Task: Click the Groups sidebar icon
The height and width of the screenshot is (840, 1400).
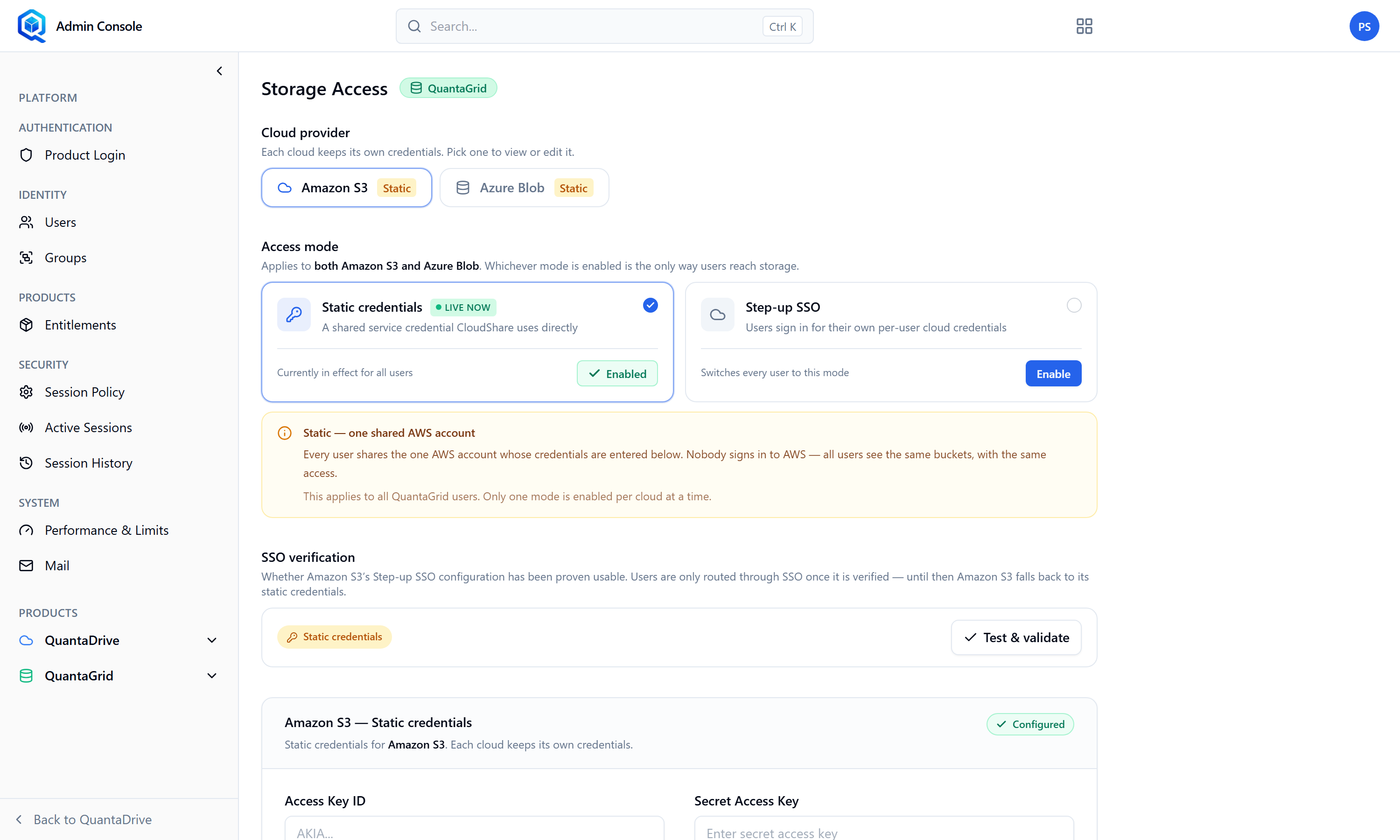Action: [x=26, y=258]
